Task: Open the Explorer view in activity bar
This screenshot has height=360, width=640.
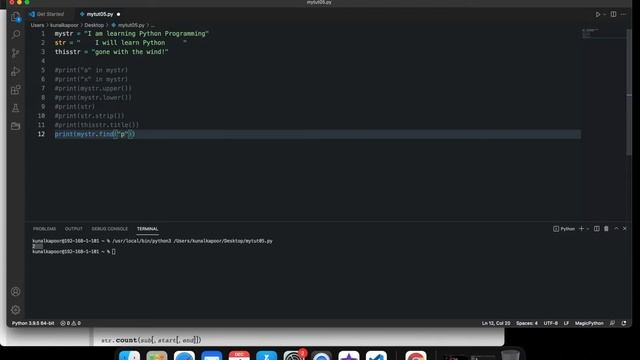Action: point(16,17)
